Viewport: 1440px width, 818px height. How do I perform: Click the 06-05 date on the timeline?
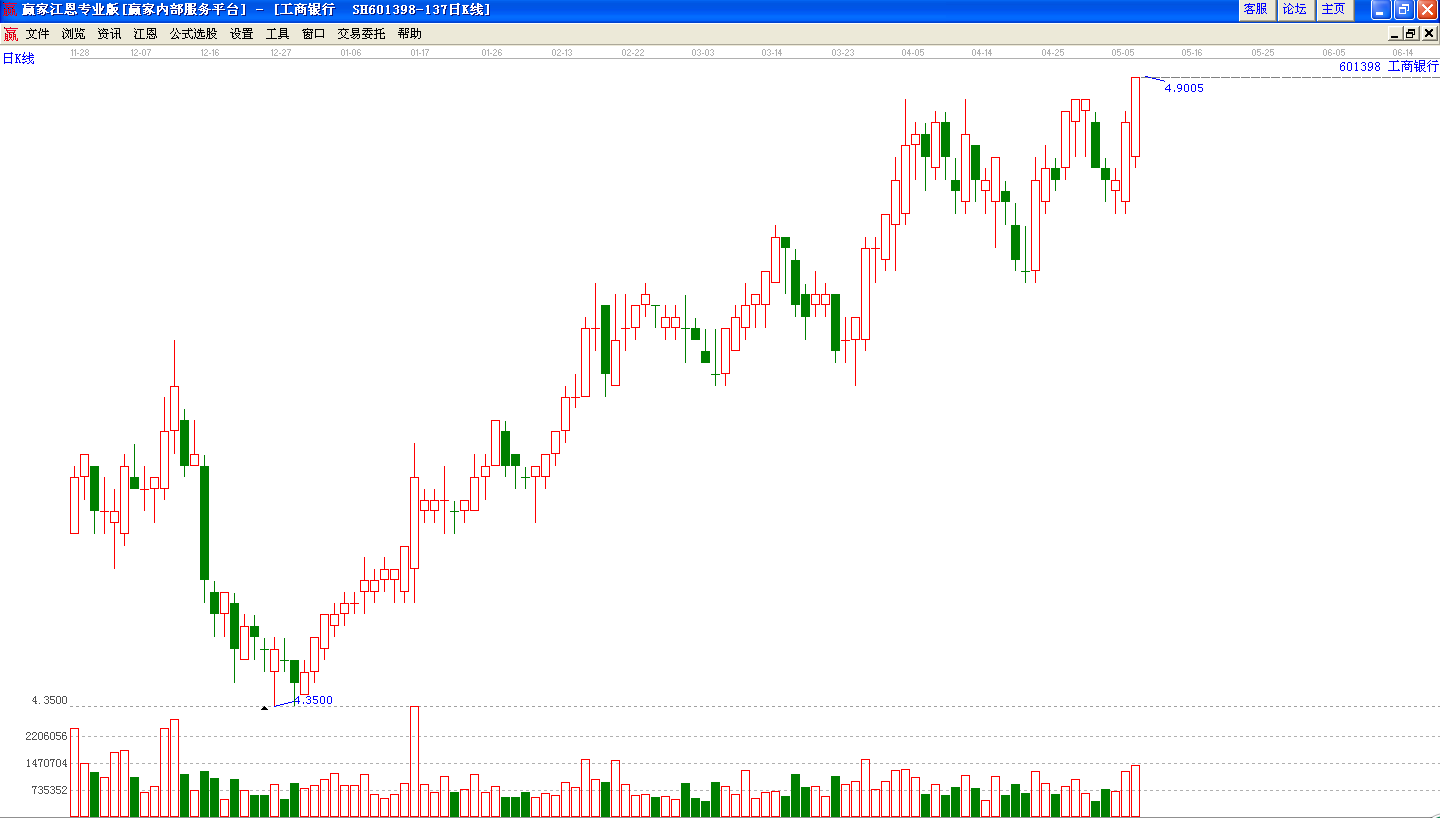coord(1334,52)
